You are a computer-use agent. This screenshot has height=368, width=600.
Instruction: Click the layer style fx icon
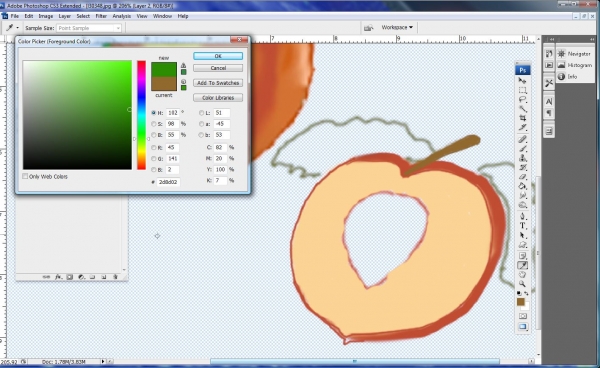tap(58, 277)
